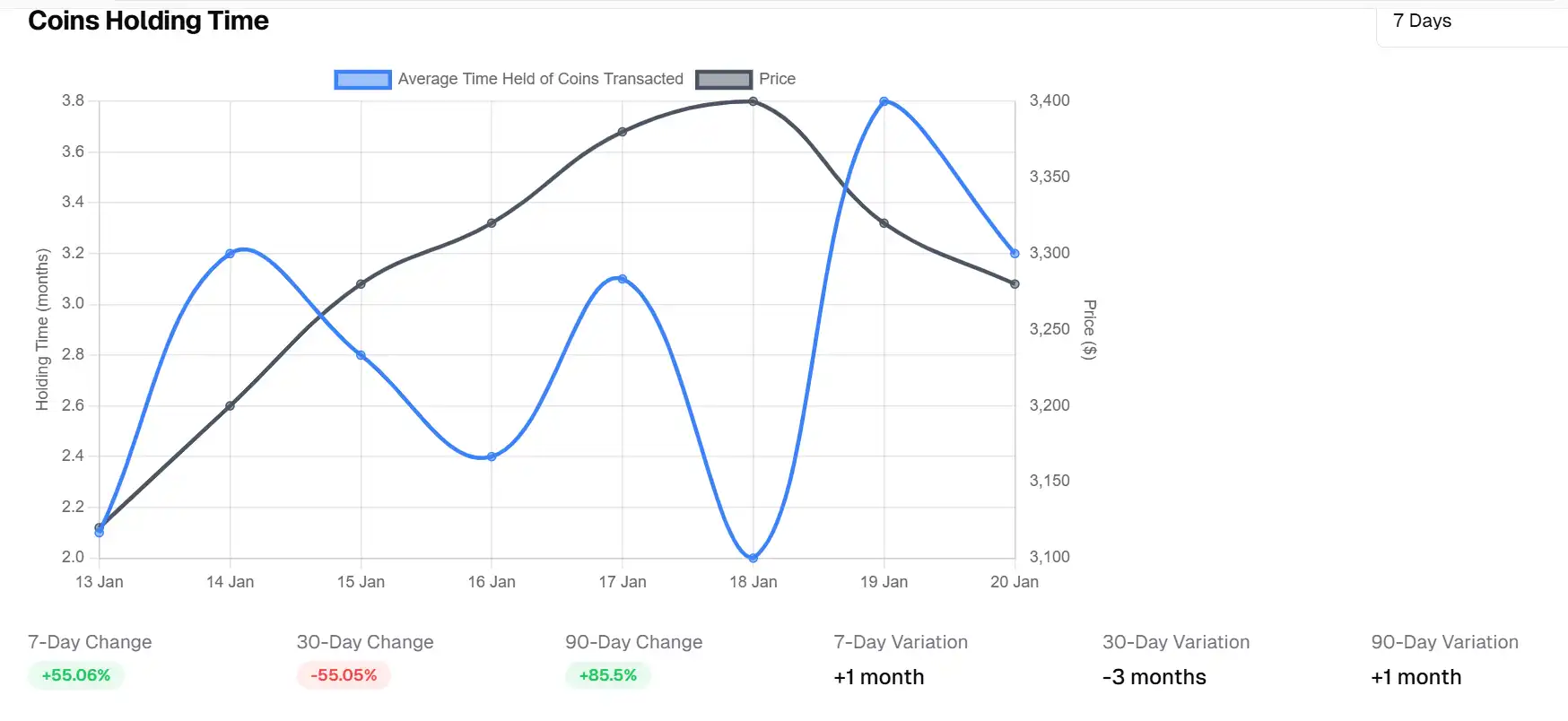Click the blue holding time point on 16 Jan
Screen dimensions: 1568x721
tap(492, 456)
